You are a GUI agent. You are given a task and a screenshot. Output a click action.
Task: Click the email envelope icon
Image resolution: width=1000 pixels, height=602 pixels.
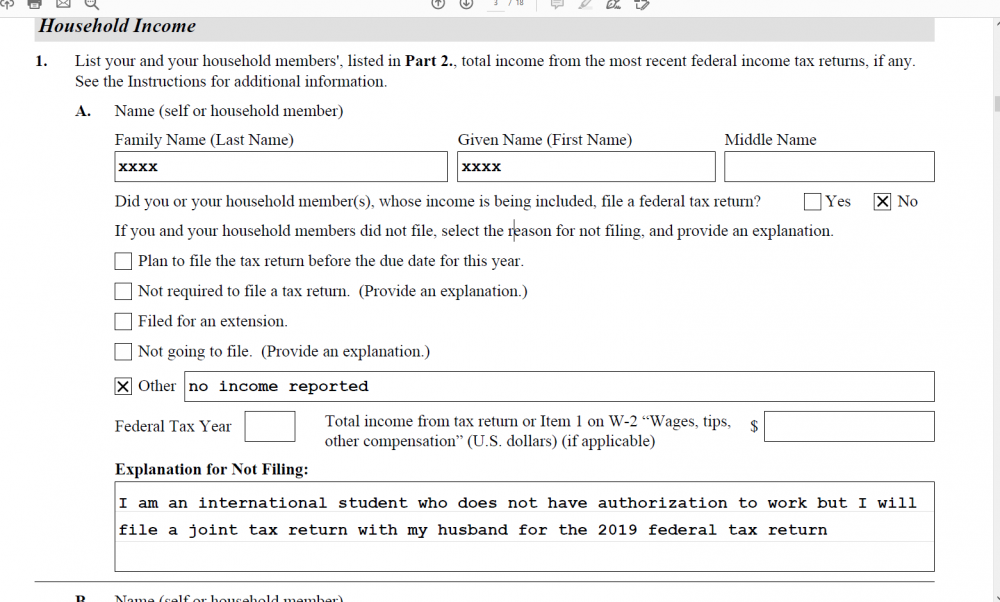click(63, 4)
